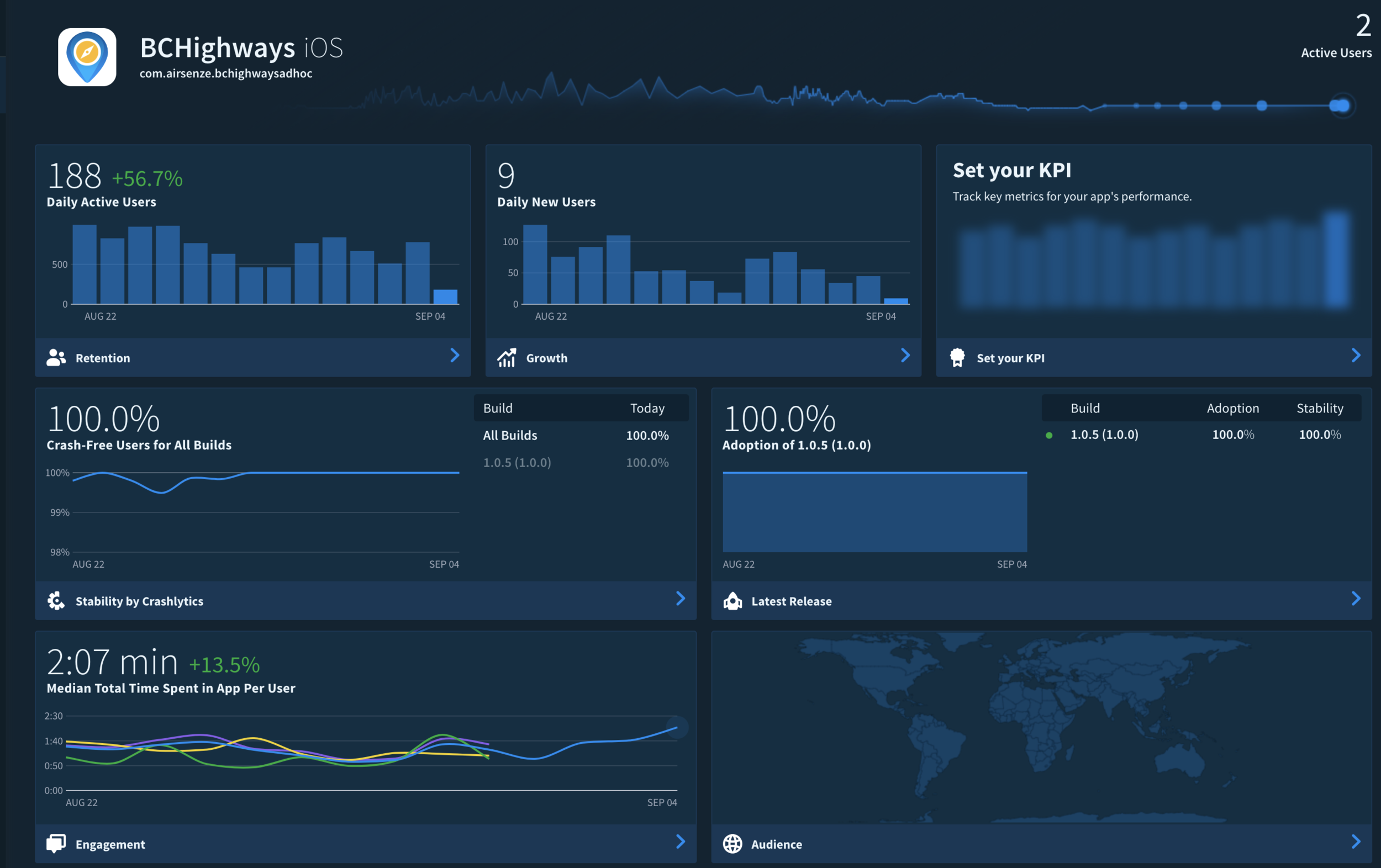
Task: Click the Today column header
Action: click(647, 408)
